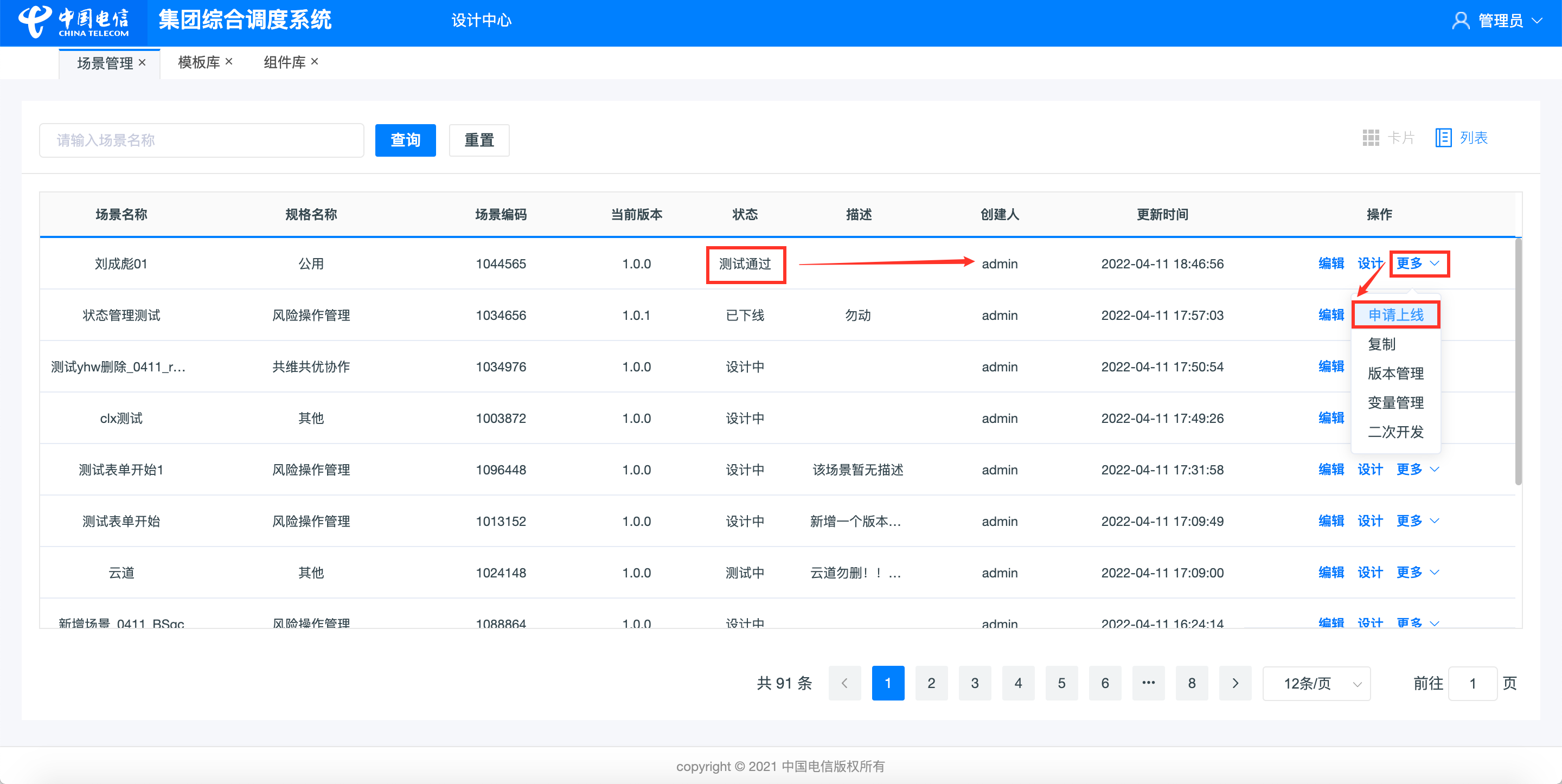The image size is (1562, 784).
Task: Switch to list view icon
Action: [x=1443, y=138]
